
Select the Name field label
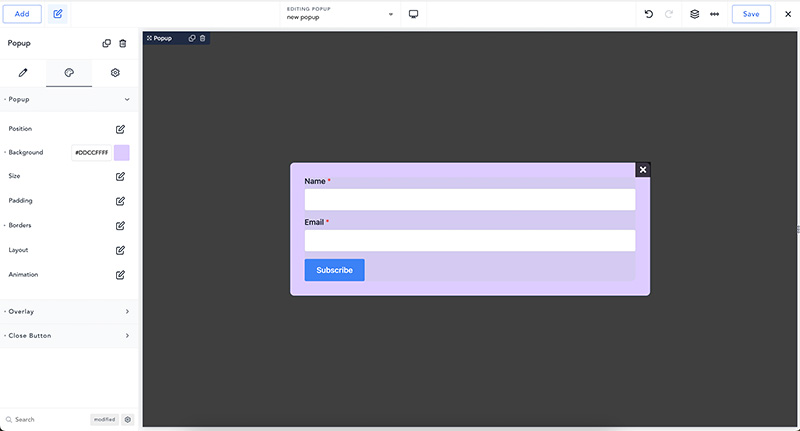click(x=315, y=181)
